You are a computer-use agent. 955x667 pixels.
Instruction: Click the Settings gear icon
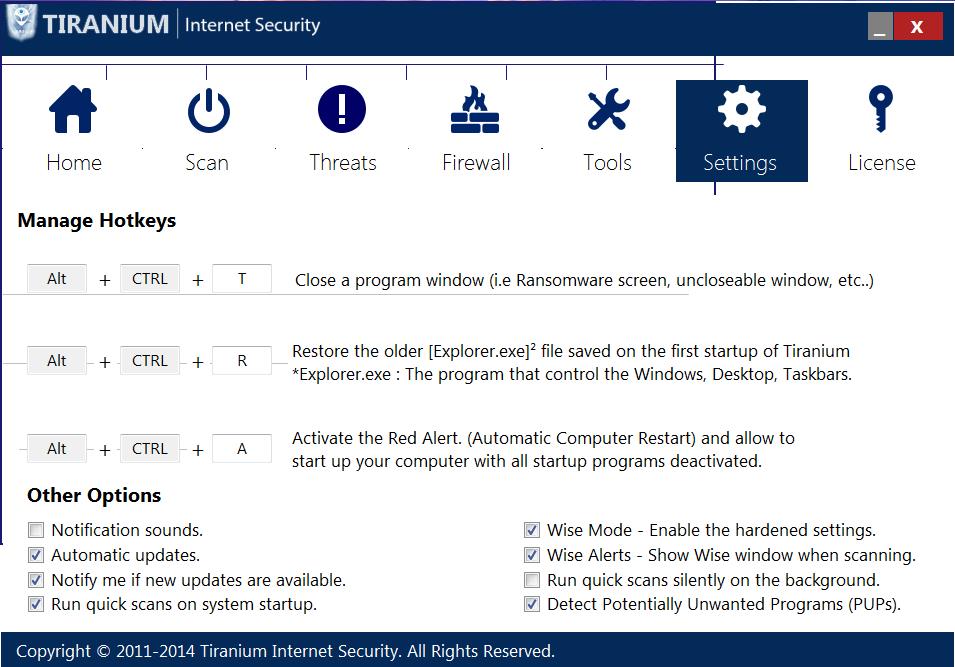741,110
